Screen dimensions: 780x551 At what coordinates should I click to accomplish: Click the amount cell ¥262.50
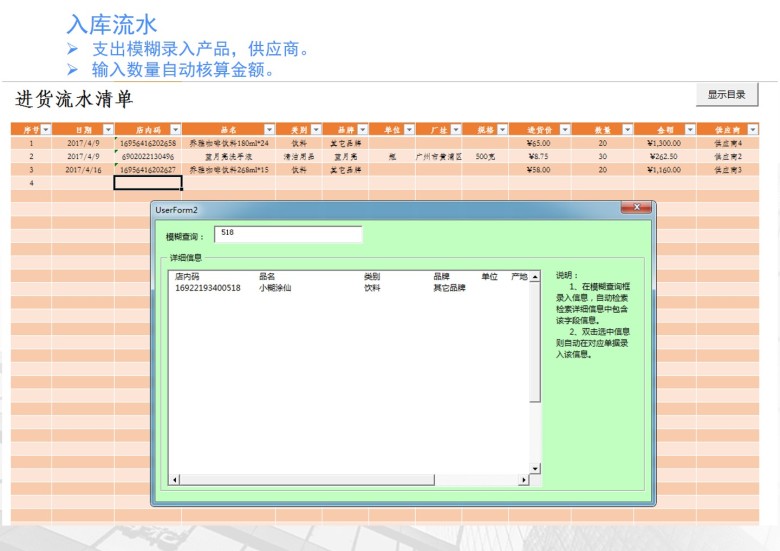(665, 157)
